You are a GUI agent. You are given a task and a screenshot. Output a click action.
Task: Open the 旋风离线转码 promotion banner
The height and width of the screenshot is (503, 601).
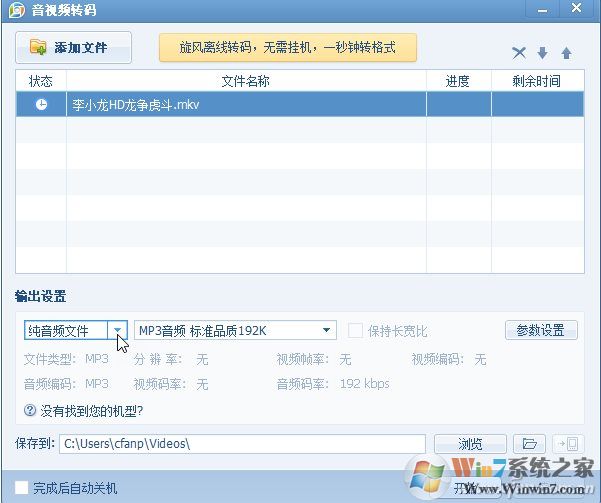coord(288,48)
